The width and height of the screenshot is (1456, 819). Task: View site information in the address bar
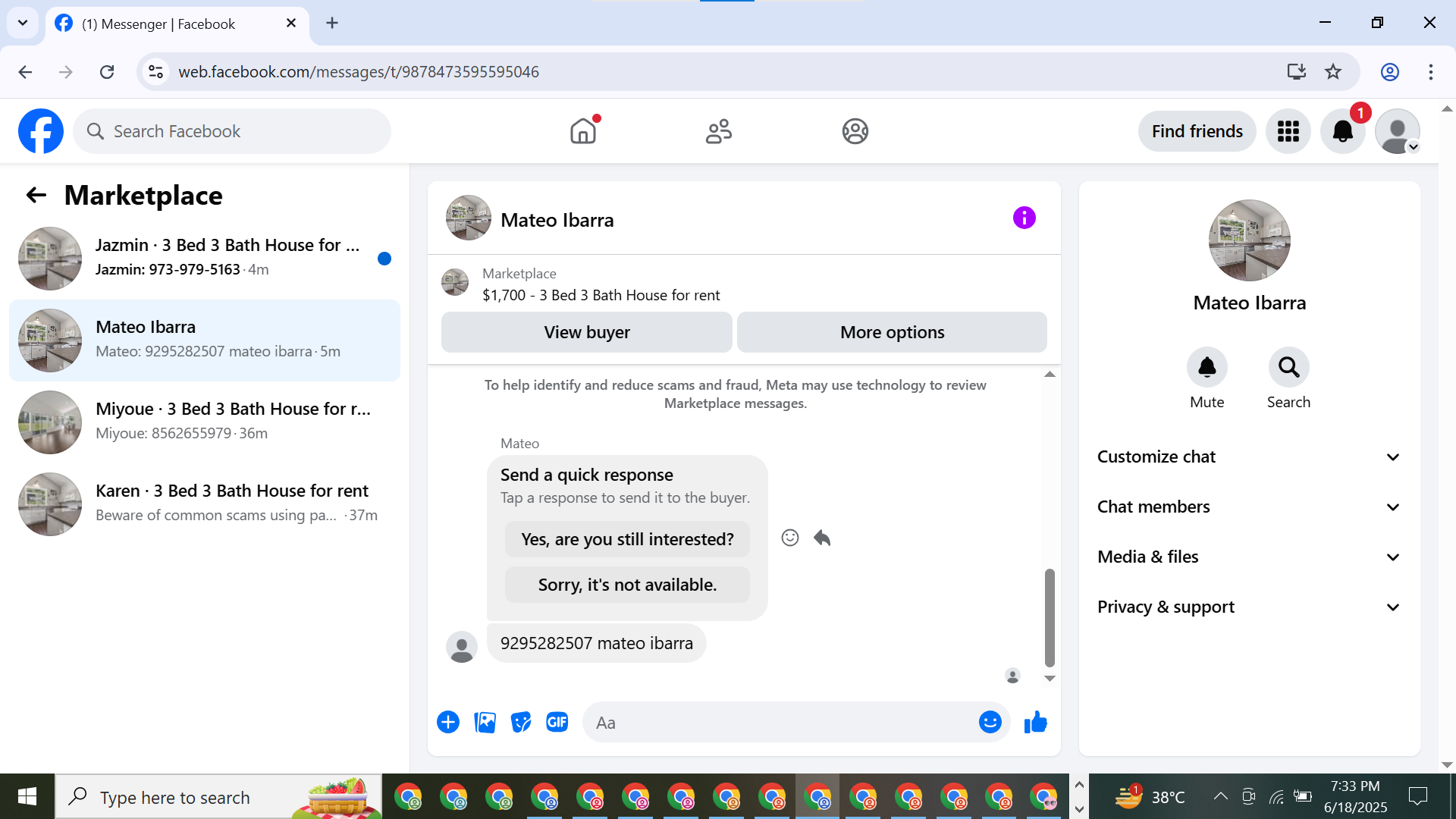point(155,72)
